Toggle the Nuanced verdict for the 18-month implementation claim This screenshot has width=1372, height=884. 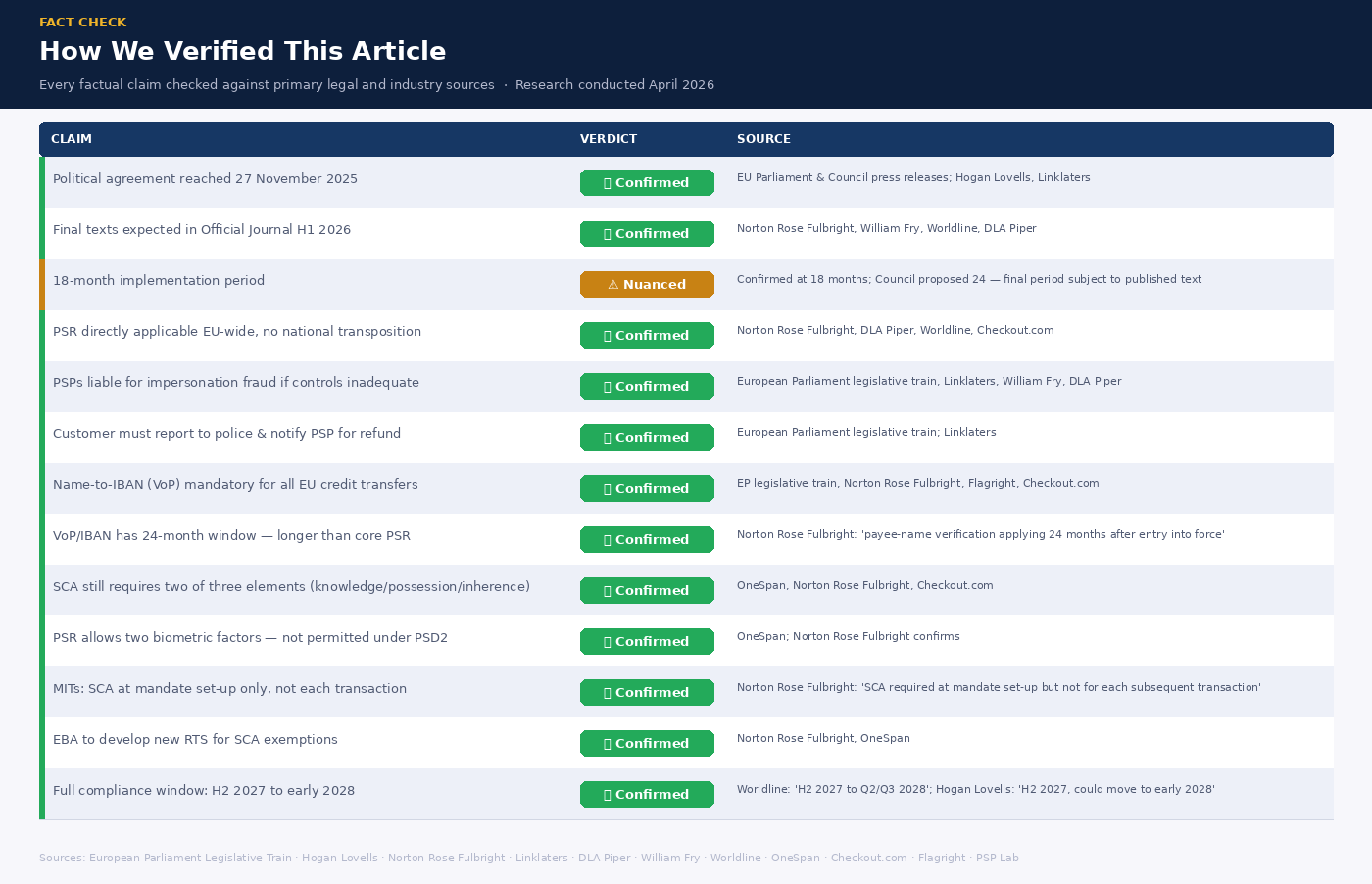point(647,284)
